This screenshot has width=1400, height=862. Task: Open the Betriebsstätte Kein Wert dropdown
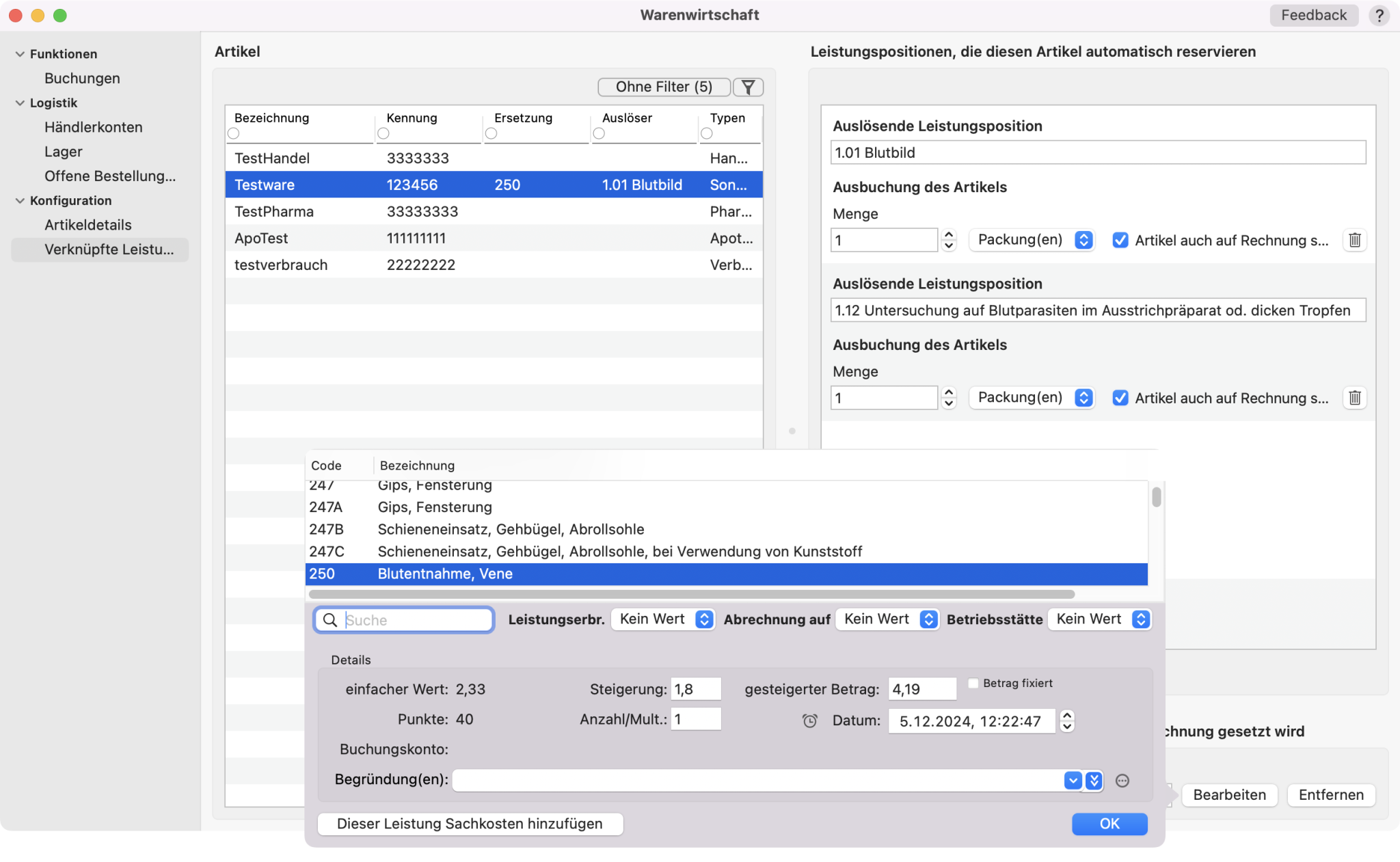coord(1100,619)
